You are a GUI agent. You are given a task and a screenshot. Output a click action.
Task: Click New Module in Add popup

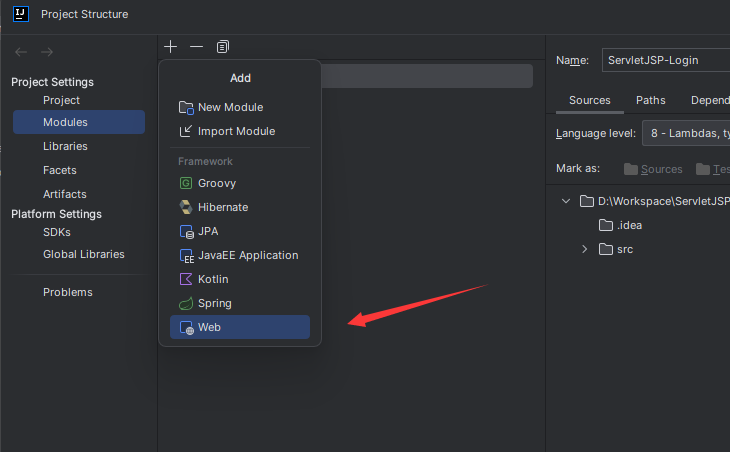pos(230,107)
